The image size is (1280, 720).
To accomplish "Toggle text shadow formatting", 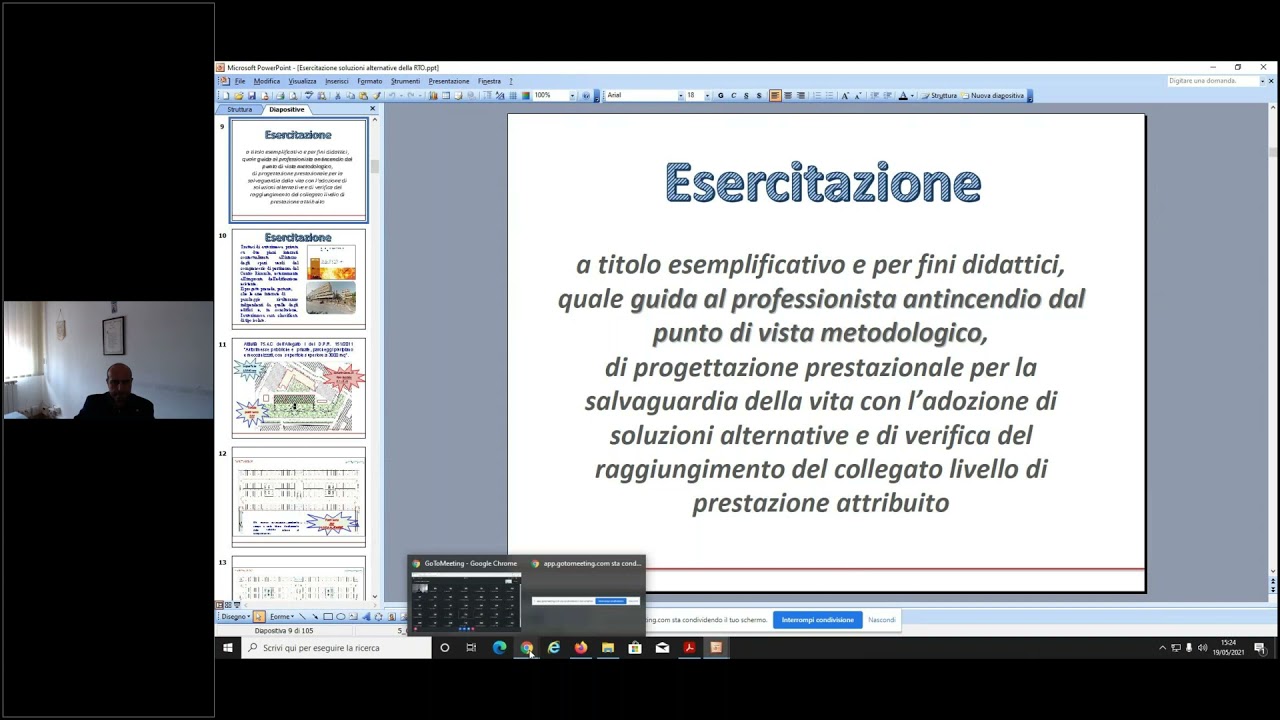I will tap(759, 95).
